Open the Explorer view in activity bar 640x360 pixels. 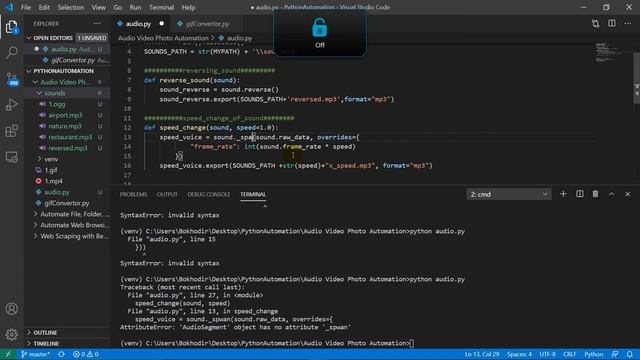coord(11,27)
